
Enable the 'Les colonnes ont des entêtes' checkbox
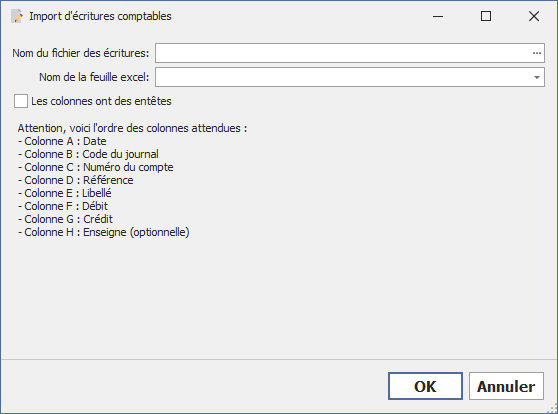[21, 101]
